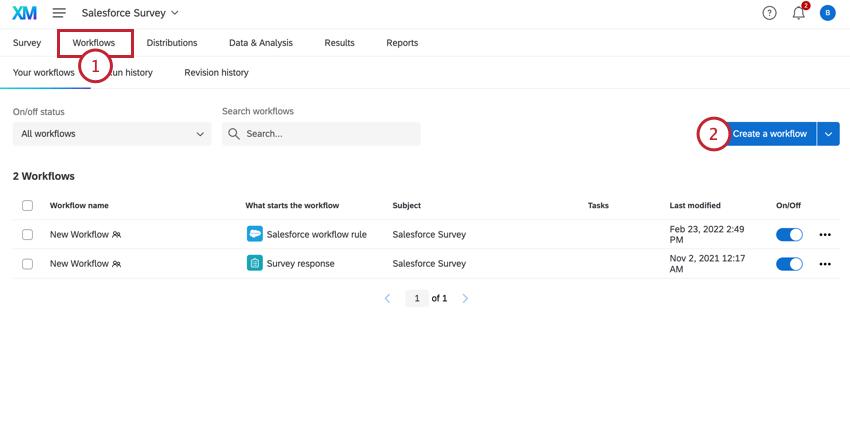Check the Salesforce workflow rule row checkbox

coord(28,235)
